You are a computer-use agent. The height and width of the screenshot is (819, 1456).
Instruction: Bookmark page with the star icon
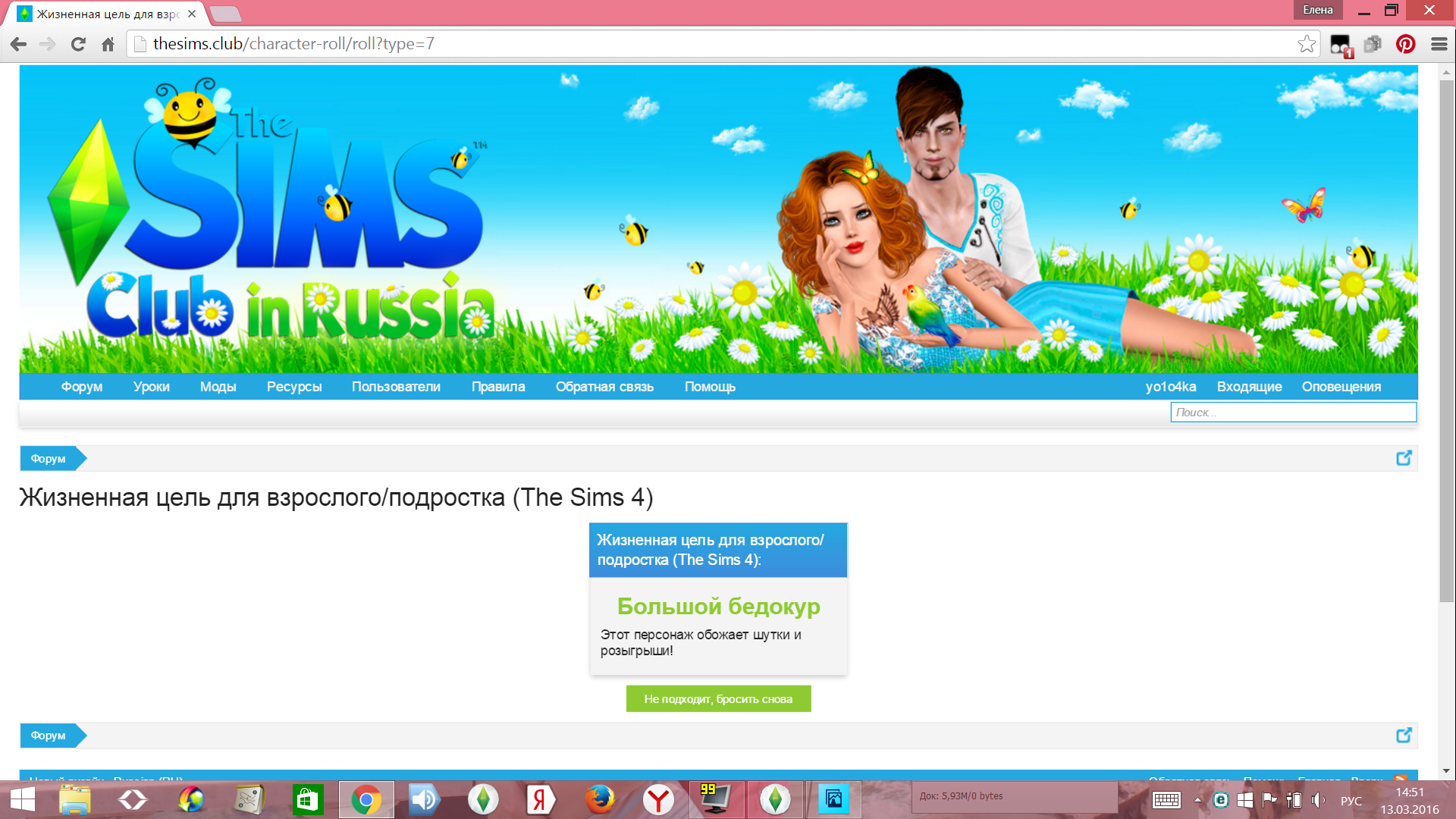(1307, 44)
